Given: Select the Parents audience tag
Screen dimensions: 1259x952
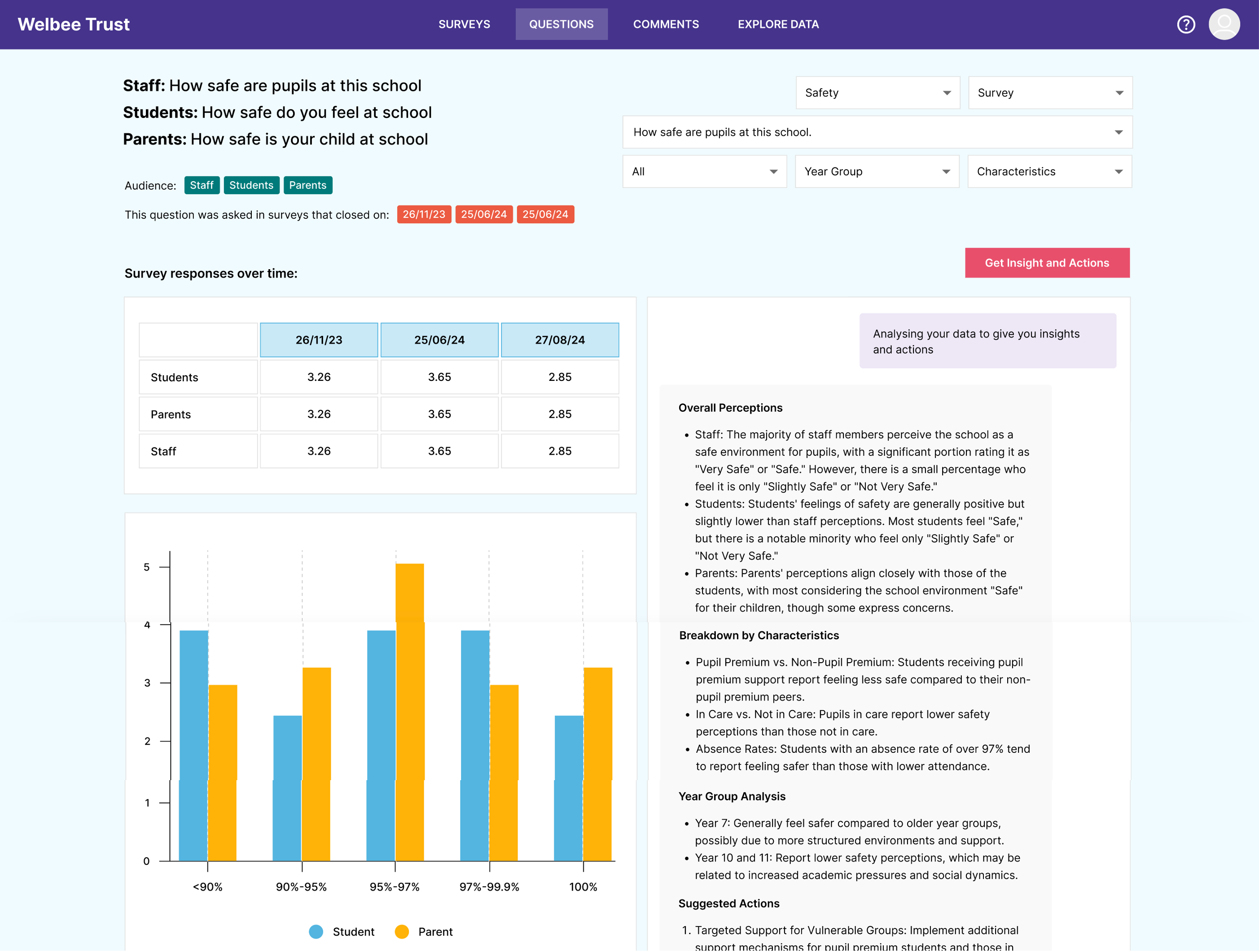Looking at the screenshot, I should [307, 185].
